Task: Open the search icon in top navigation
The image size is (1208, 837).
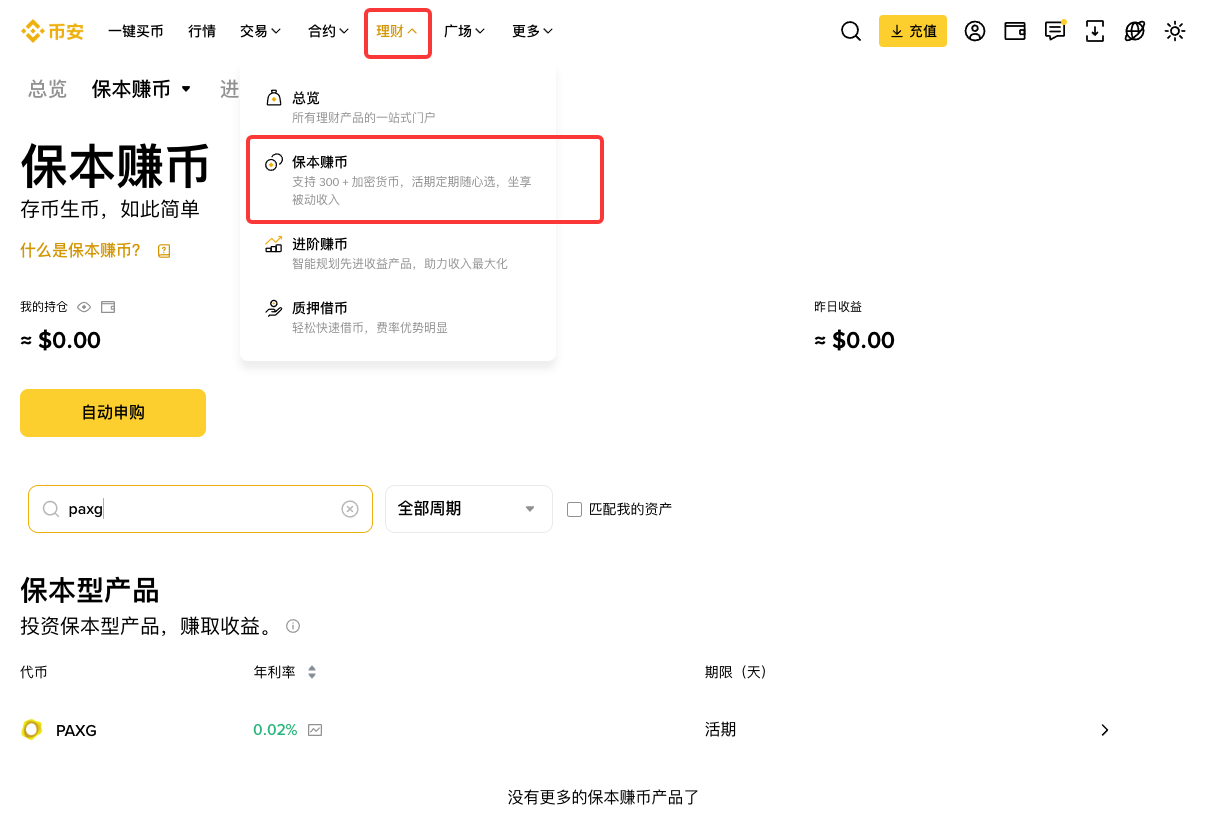Action: tap(850, 31)
